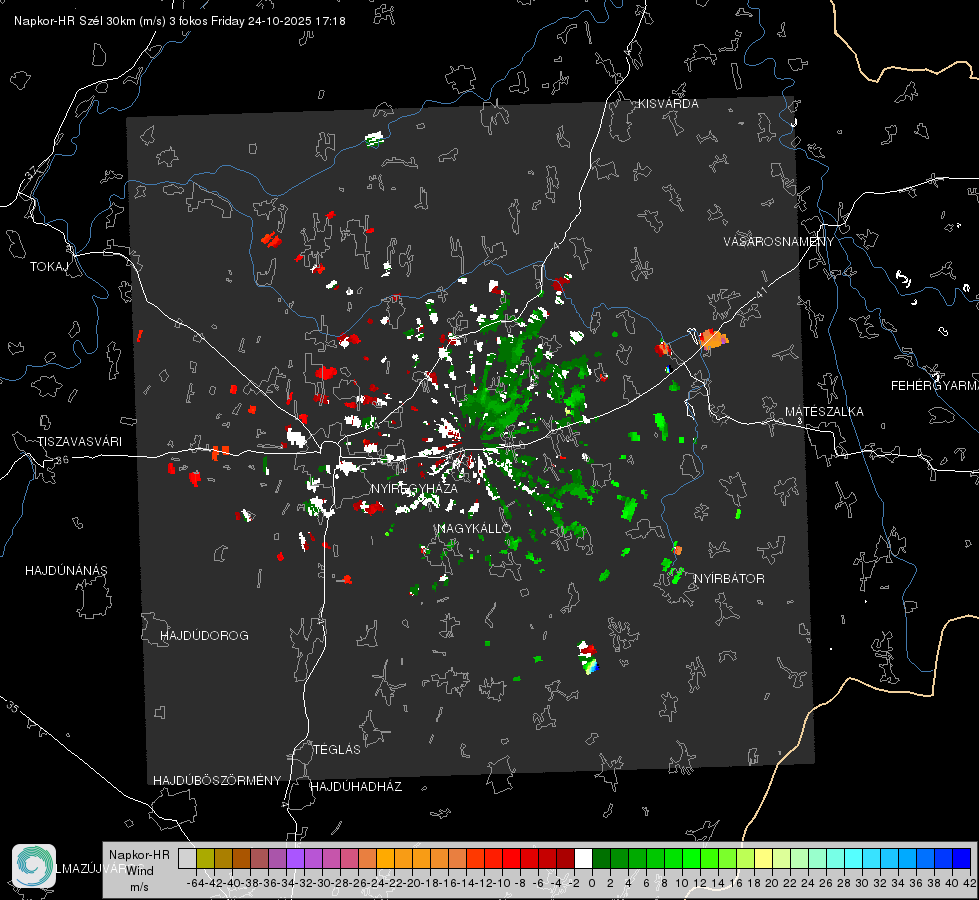Select the TOKAJ label
The height and width of the screenshot is (900, 979).
pos(49,267)
